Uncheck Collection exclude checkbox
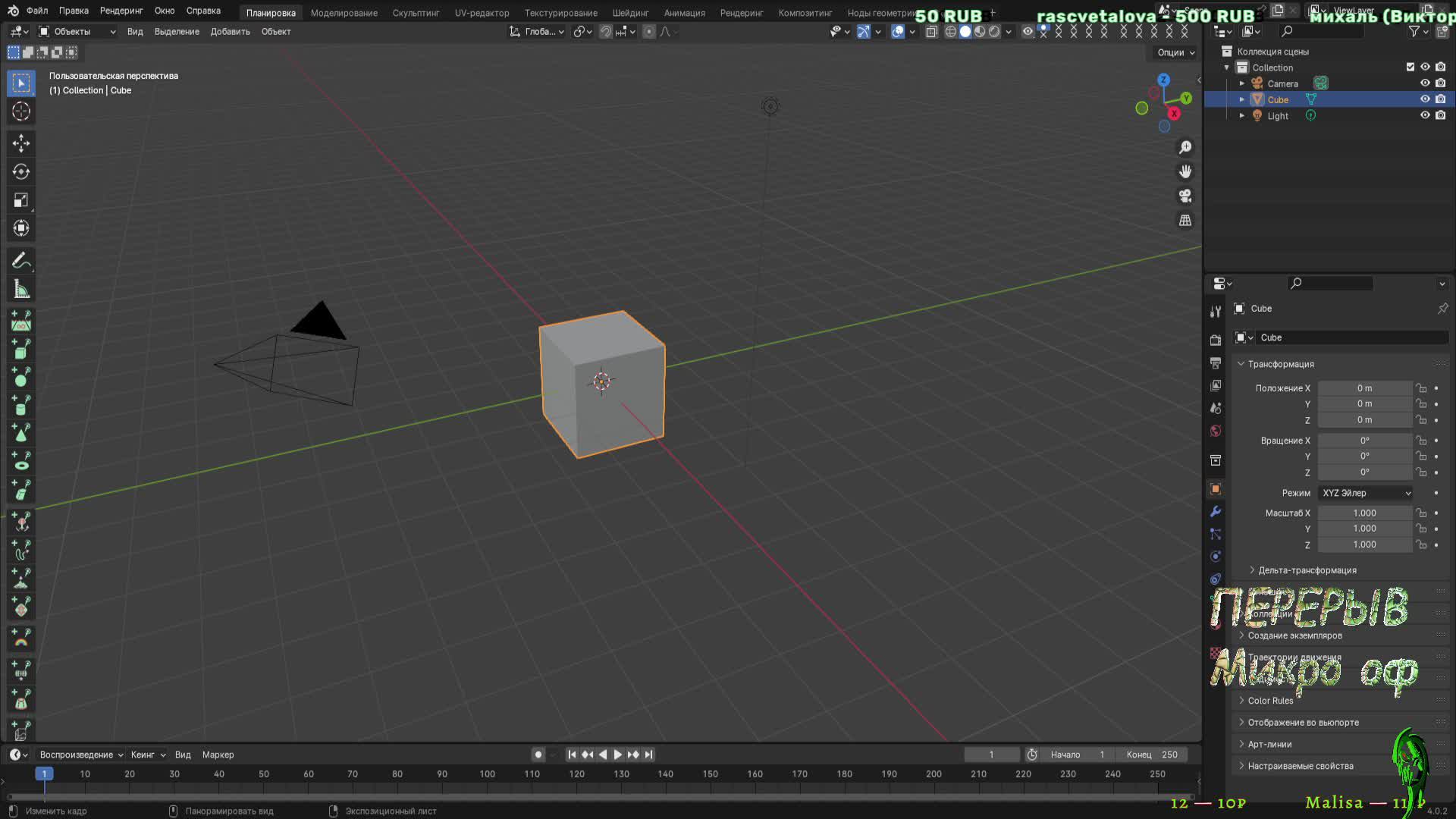Screen dimensions: 1456x819 tap(1410, 67)
